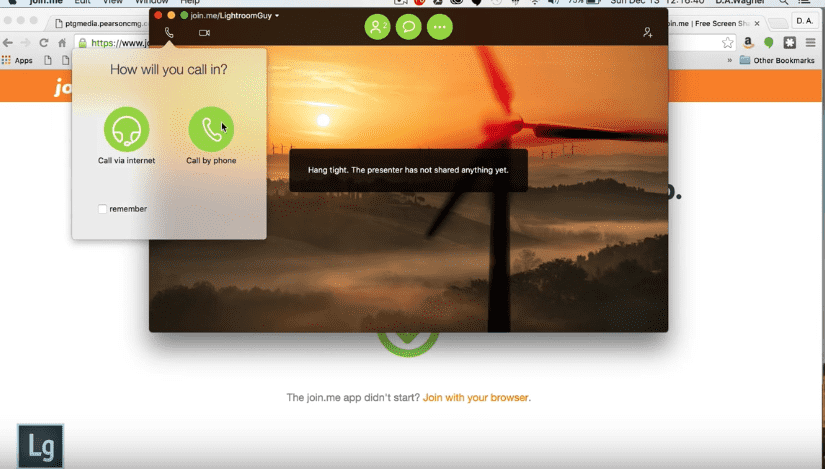The height and width of the screenshot is (469, 825).
Task: Open the Edit menu in menu bar
Action: 83,3
